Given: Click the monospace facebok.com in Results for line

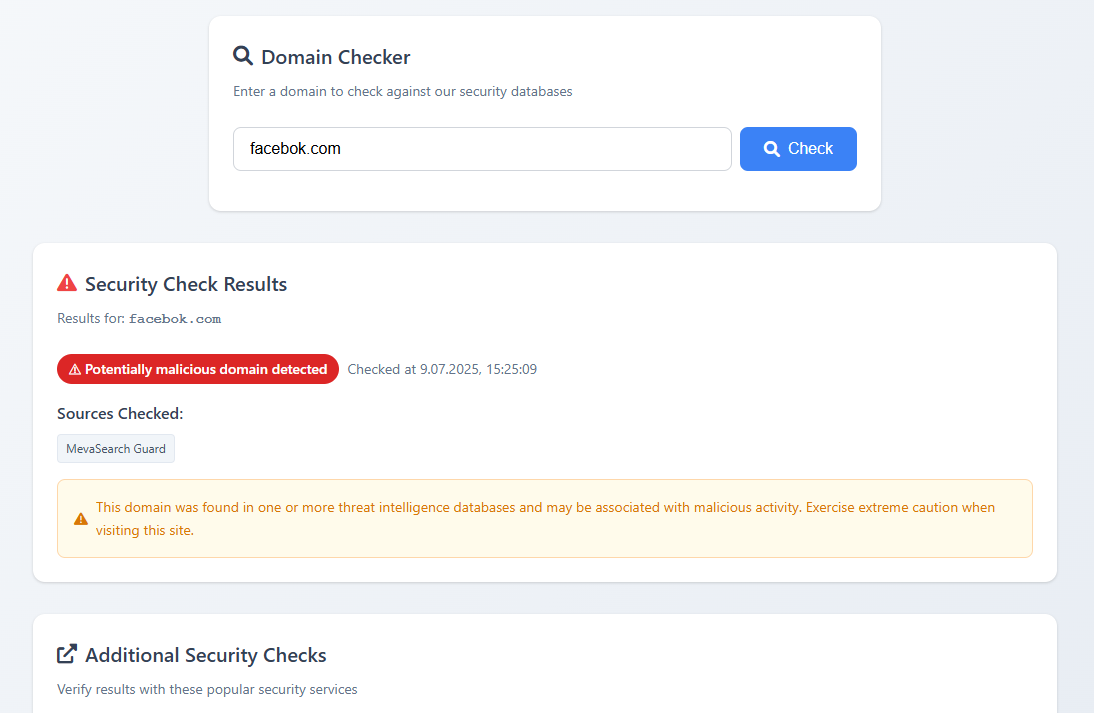Looking at the screenshot, I should tap(175, 319).
